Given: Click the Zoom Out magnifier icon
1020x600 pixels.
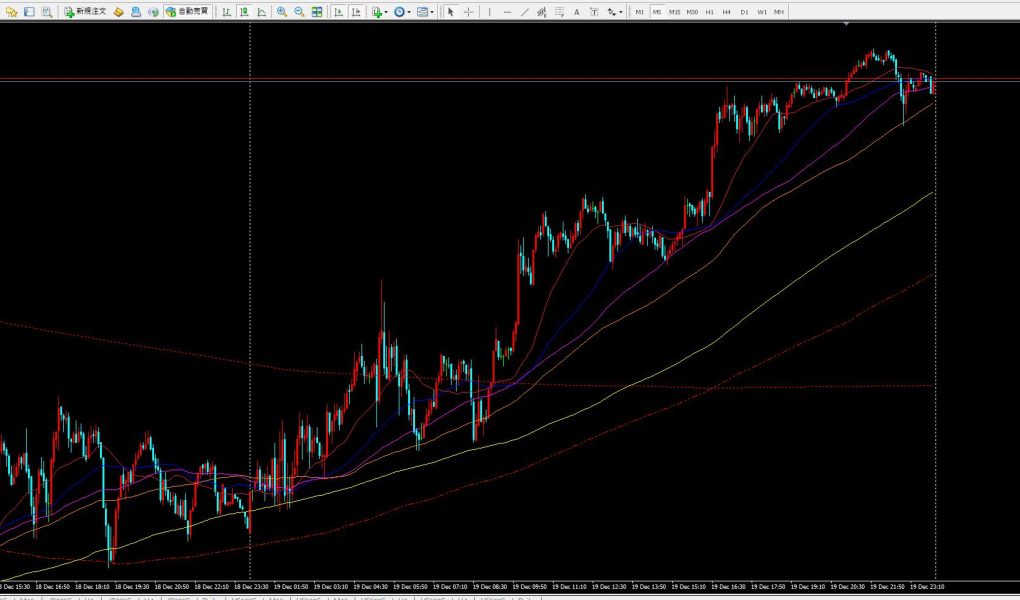Looking at the screenshot, I should point(299,12).
